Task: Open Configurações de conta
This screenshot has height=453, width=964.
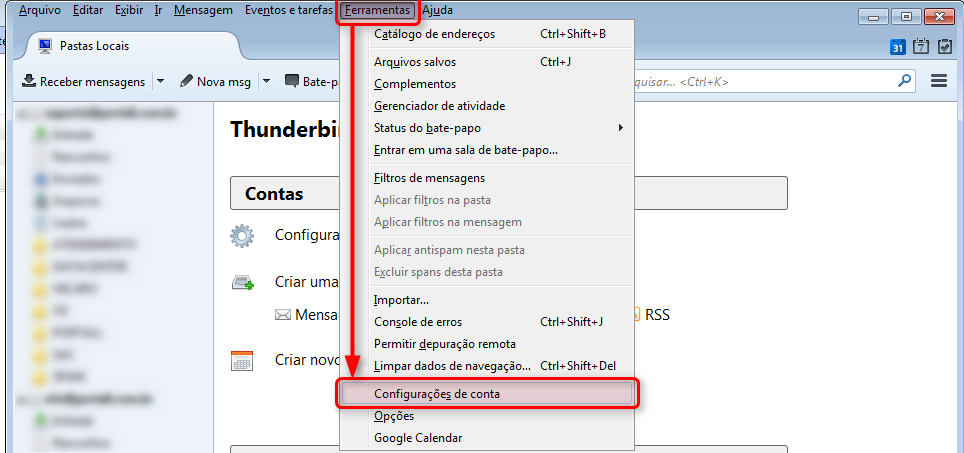Action: [488, 394]
